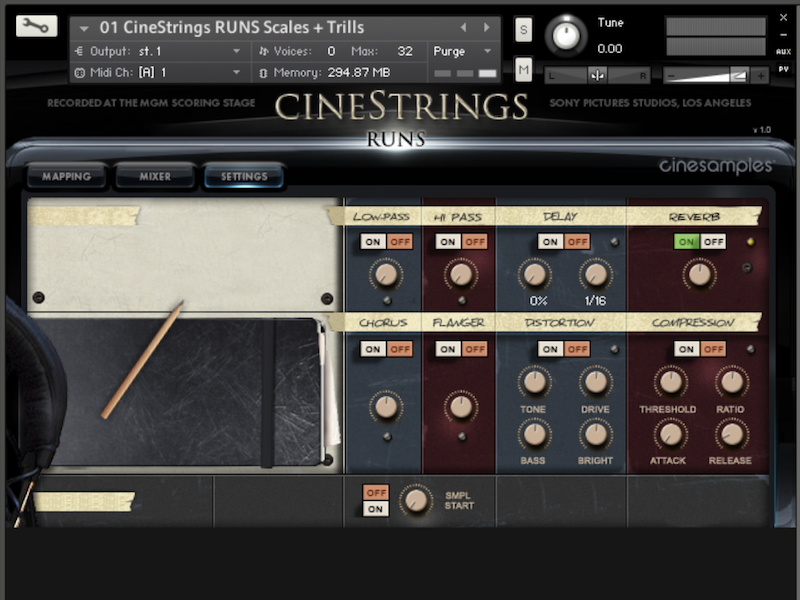Close the instrument with X
Viewport: 800px width, 600px height.
783,17
